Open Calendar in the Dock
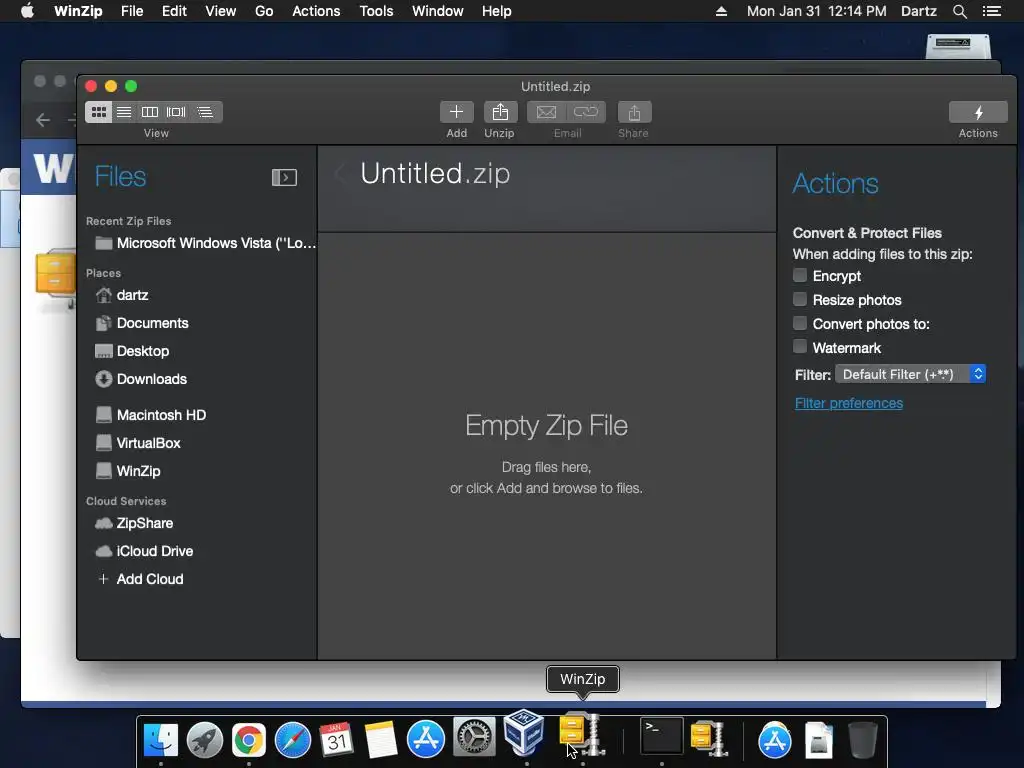1024x768 pixels. [x=337, y=740]
